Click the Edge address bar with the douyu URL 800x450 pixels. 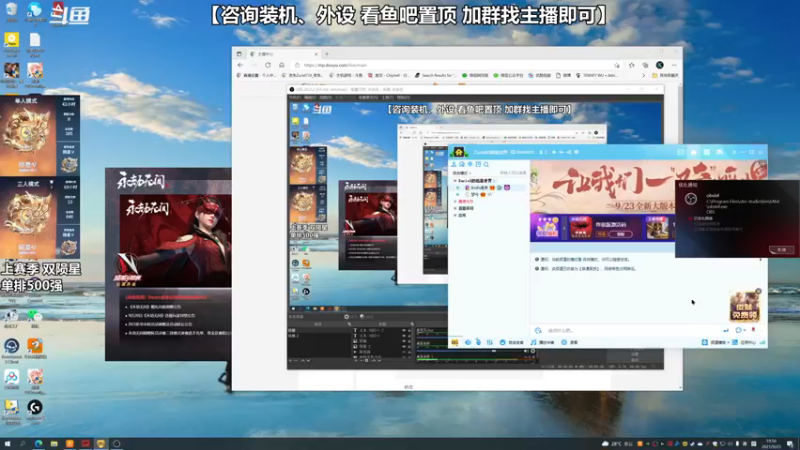pyautogui.click(x=454, y=65)
